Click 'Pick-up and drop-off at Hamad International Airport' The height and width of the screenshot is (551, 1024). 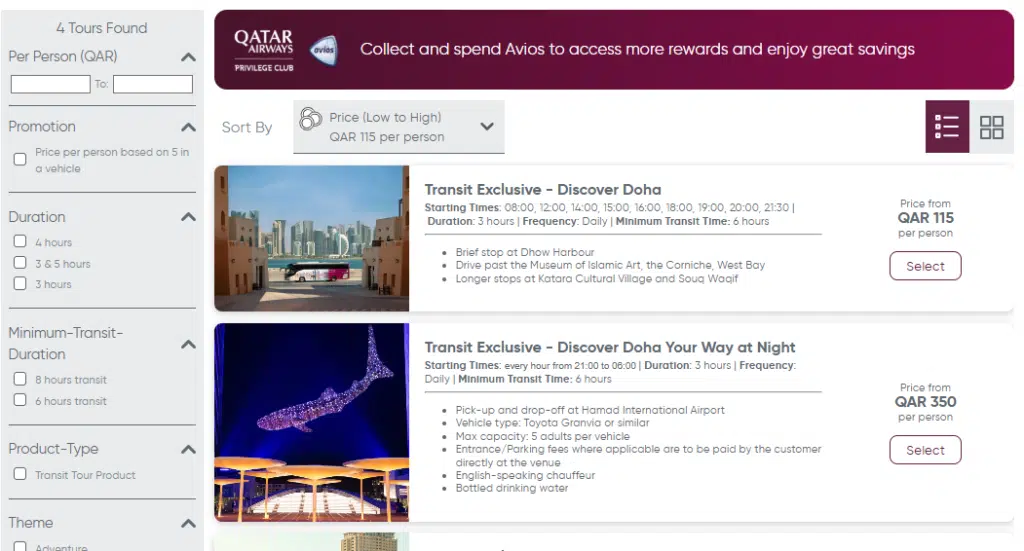(x=590, y=410)
